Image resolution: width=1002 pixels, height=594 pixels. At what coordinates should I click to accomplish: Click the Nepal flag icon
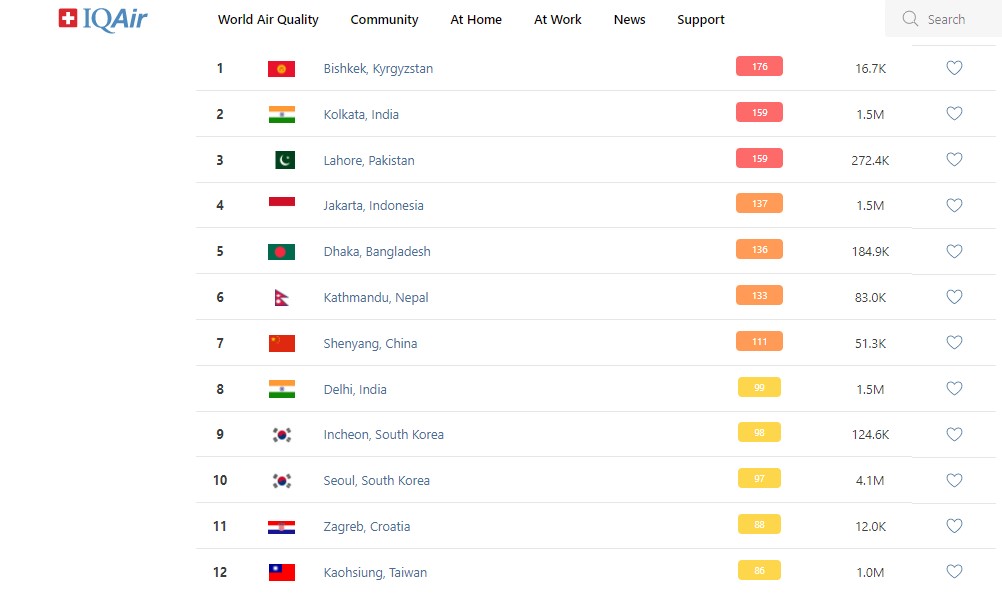(x=282, y=298)
